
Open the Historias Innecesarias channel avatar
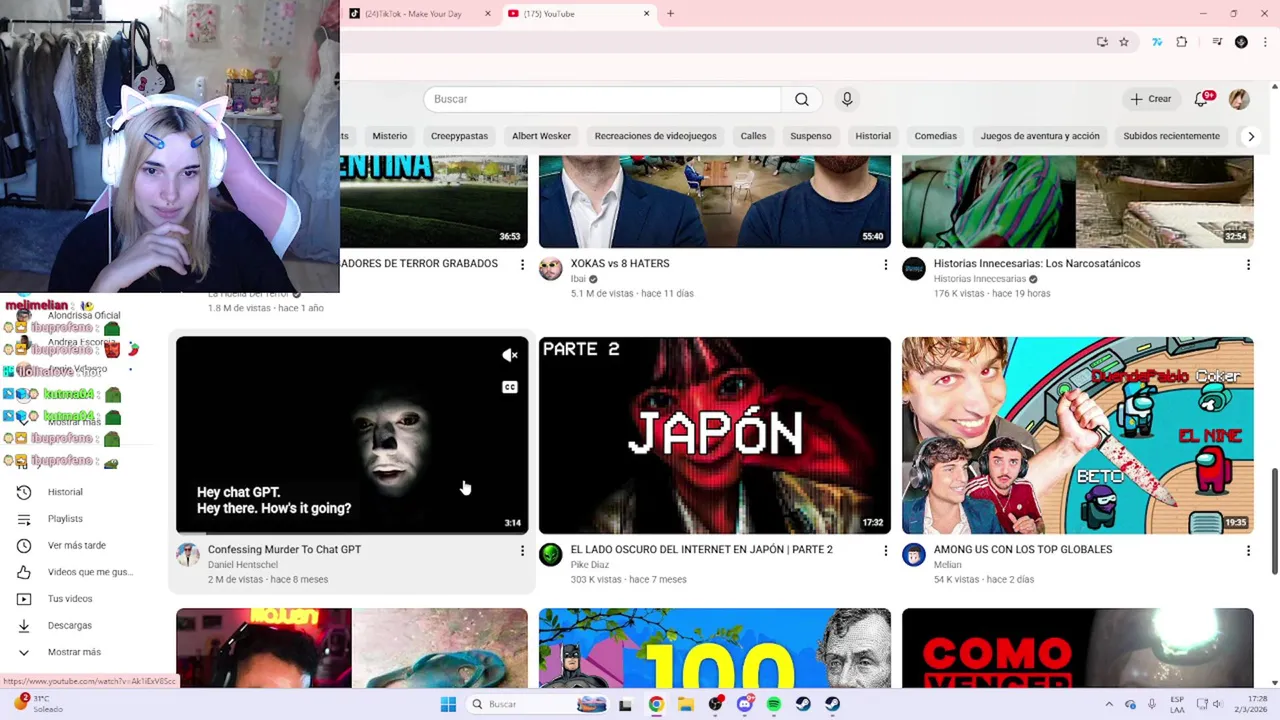tap(914, 269)
